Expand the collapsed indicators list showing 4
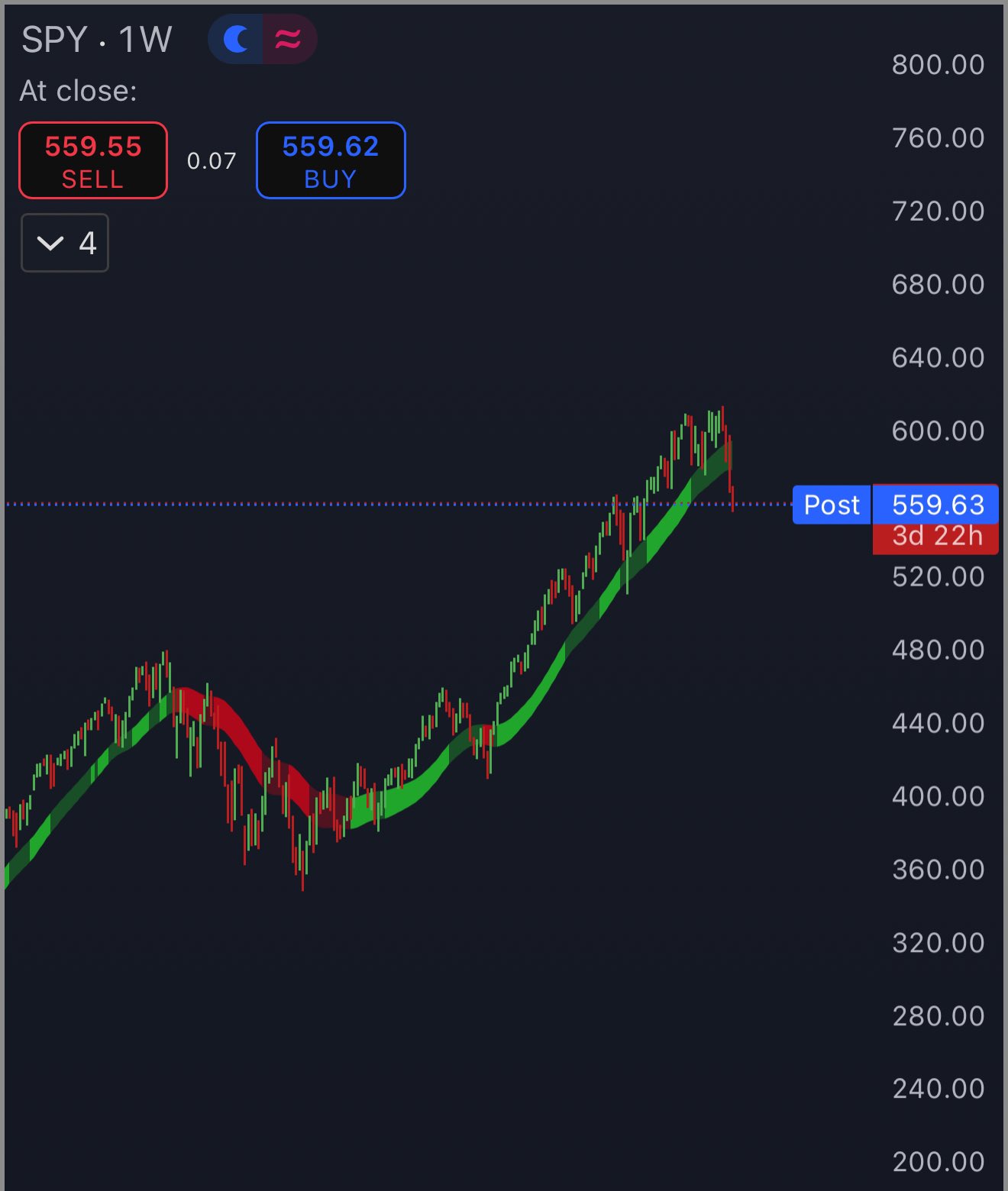The width and height of the screenshot is (1008, 1191). tap(65, 243)
